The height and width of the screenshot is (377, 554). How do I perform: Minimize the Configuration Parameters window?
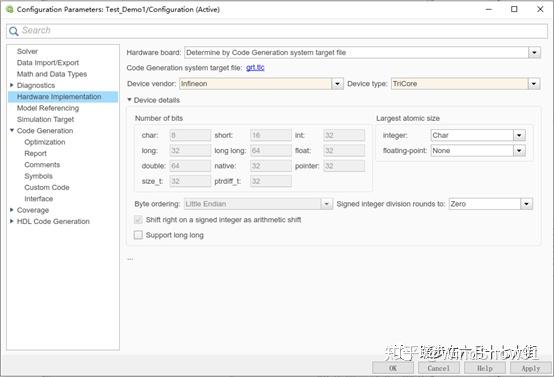pos(489,9)
